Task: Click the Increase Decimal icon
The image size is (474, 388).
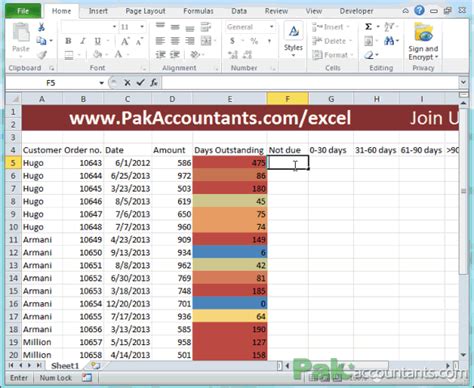Action: click(233, 55)
